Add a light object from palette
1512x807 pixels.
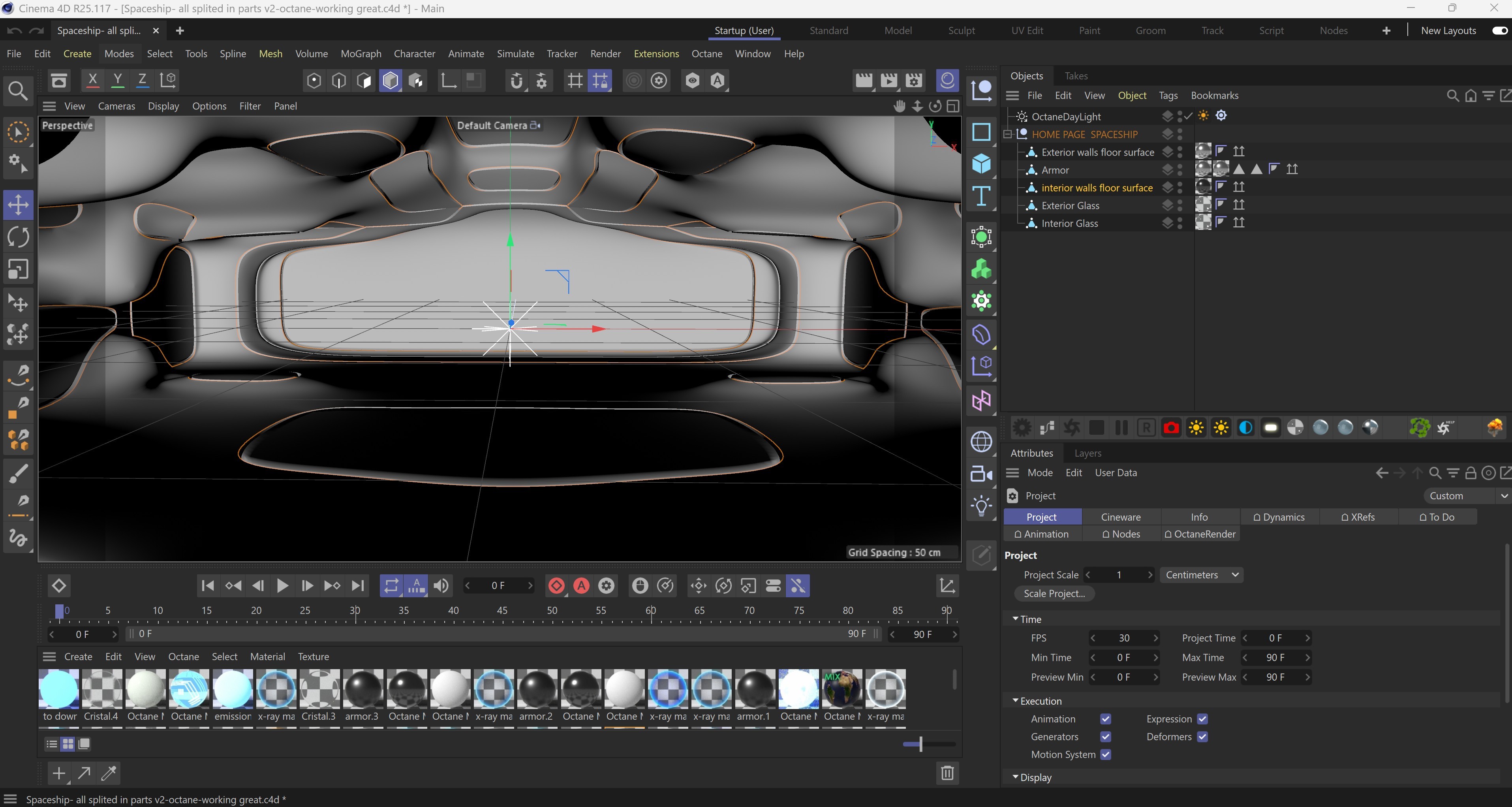pyautogui.click(x=981, y=505)
